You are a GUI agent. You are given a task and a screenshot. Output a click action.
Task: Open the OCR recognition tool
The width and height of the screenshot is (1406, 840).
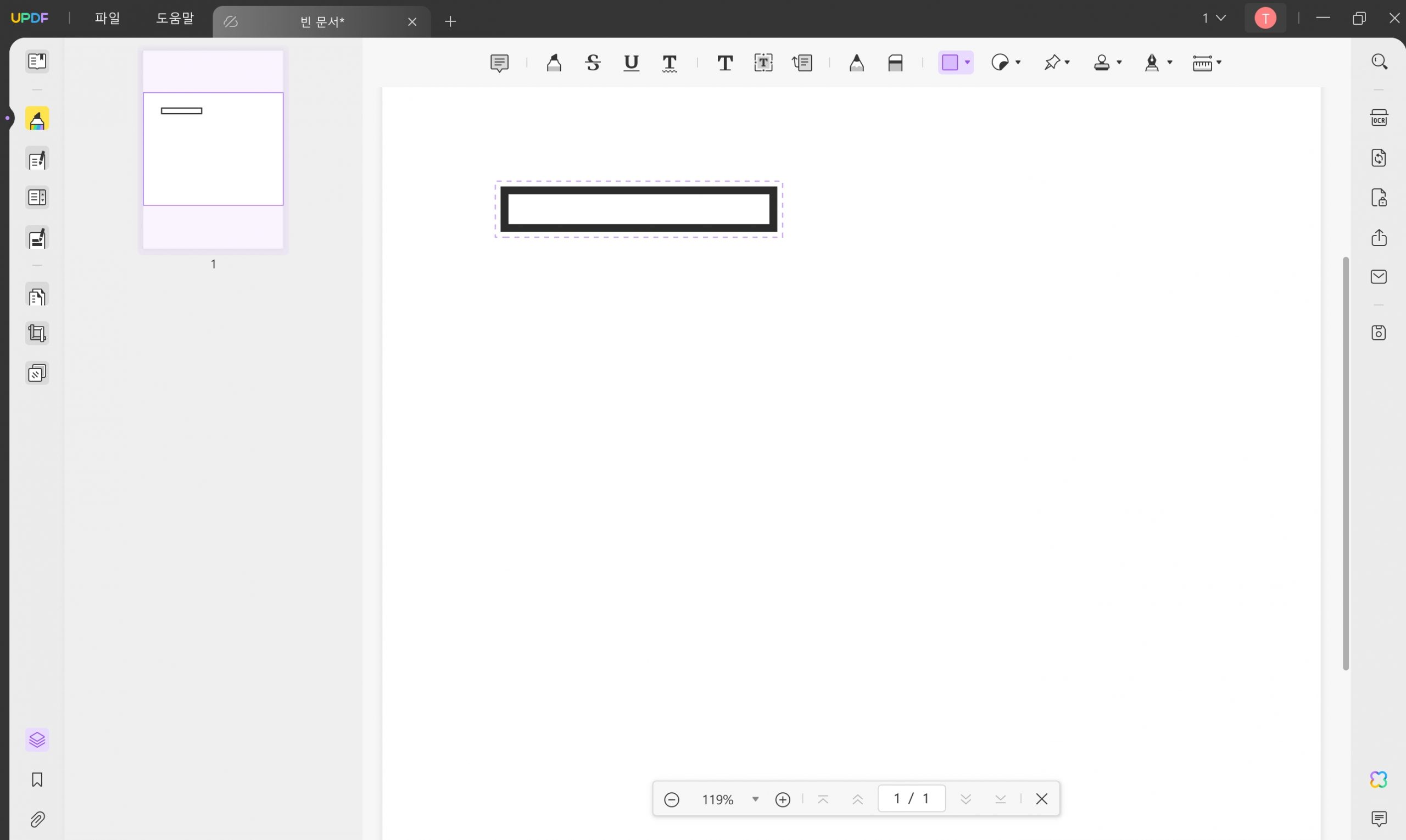tap(1378, 117)
